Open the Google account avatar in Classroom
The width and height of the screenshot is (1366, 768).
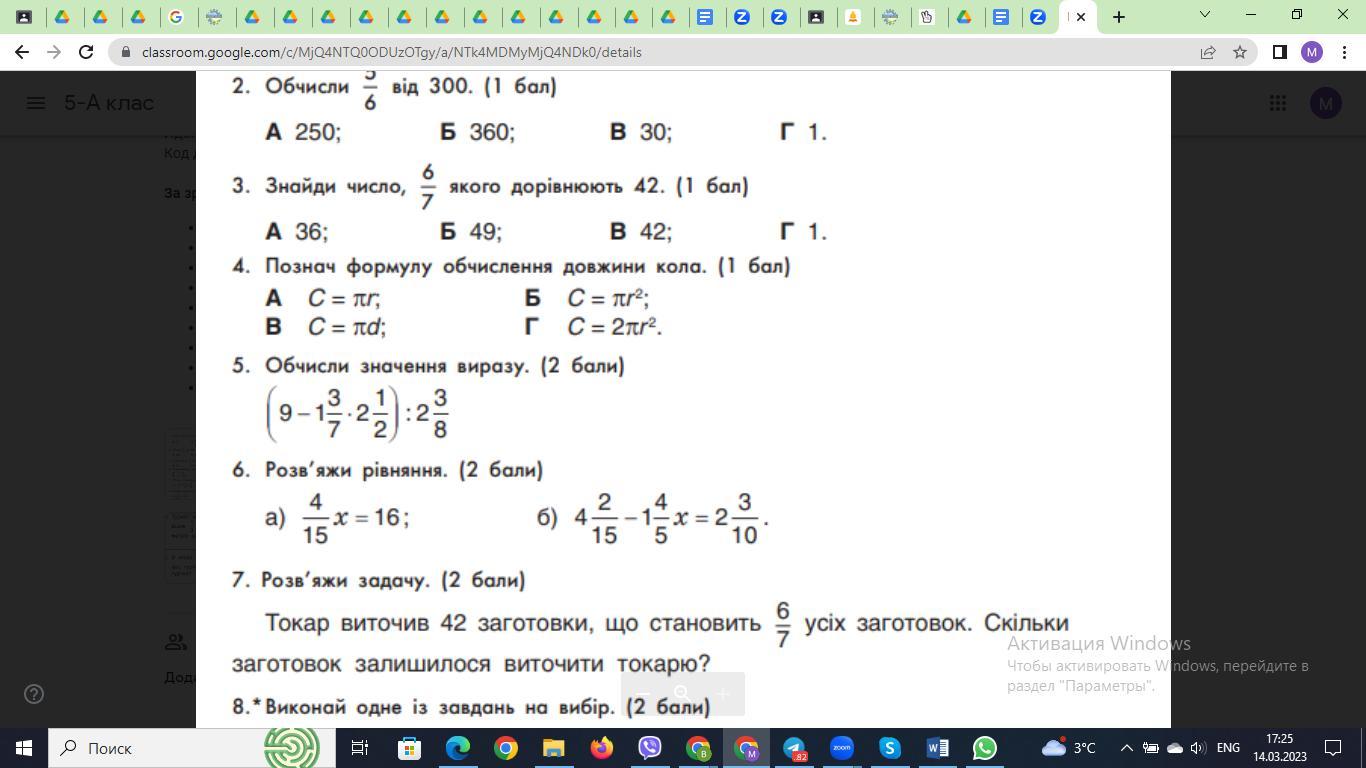point(1325,103)
